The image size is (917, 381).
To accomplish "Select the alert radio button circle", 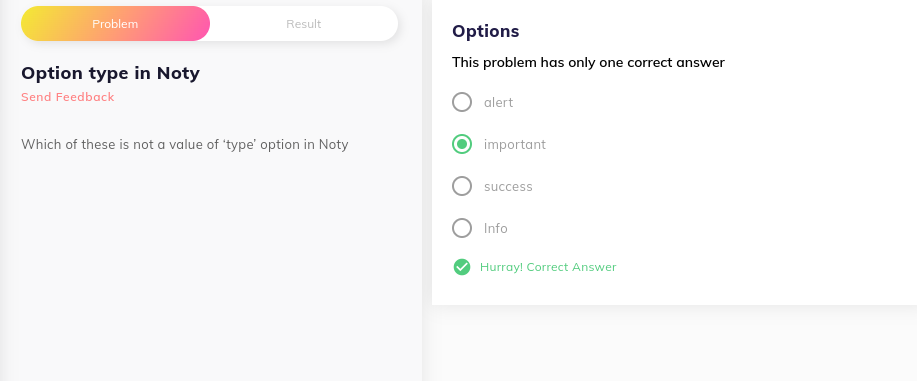I will pyautogui.click(x=462, y=102).
